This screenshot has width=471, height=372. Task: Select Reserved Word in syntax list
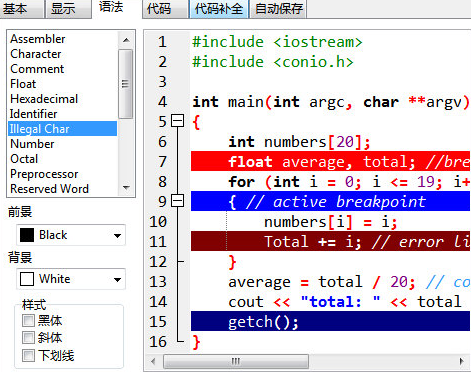(x=63, y=189)
